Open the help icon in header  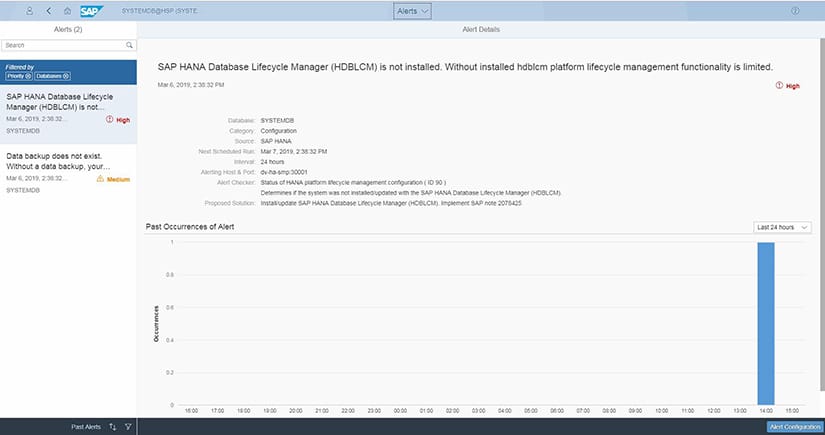(x=795, y=11)
